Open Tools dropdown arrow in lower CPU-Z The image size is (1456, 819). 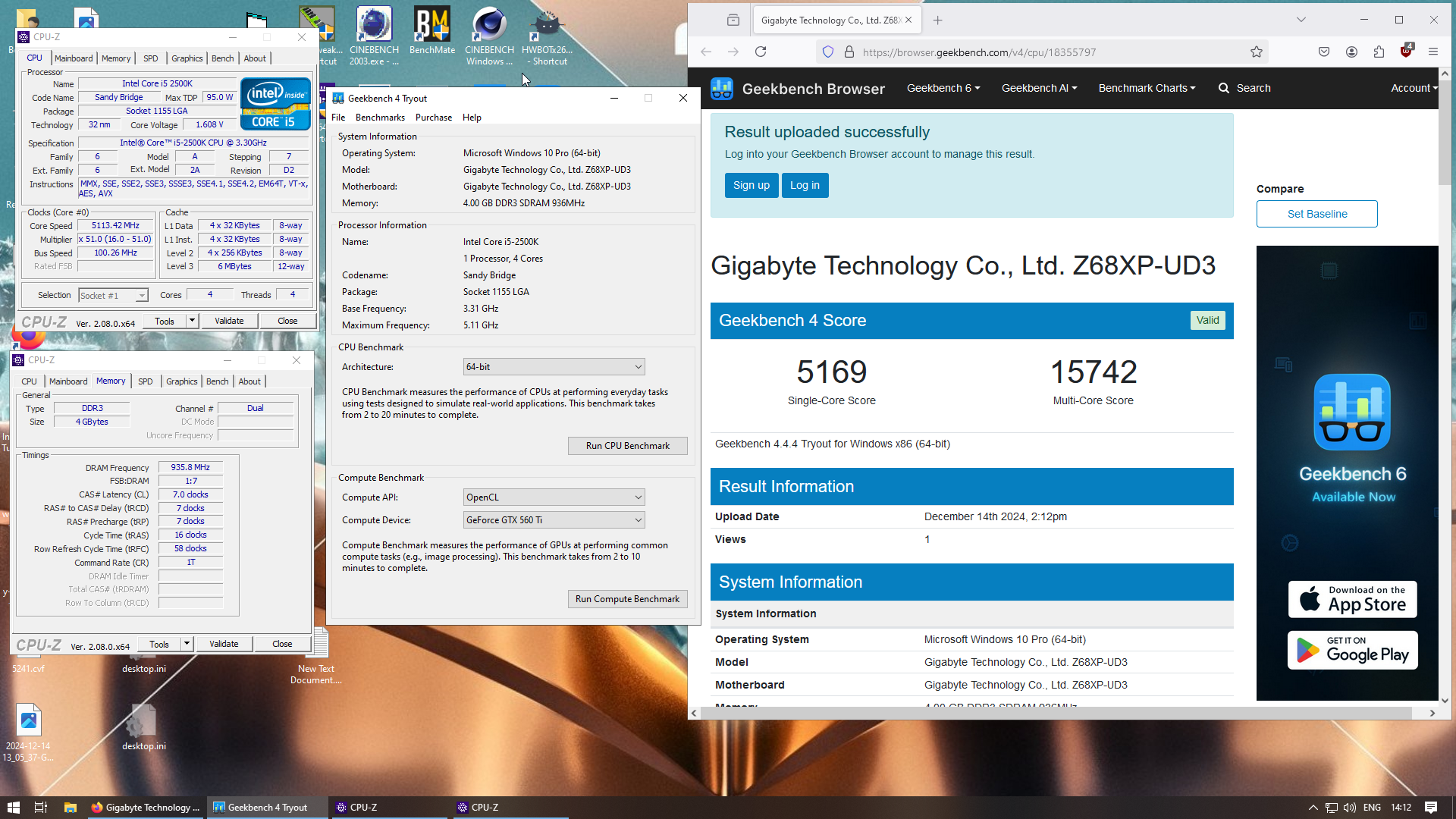(x=187, y=644)
